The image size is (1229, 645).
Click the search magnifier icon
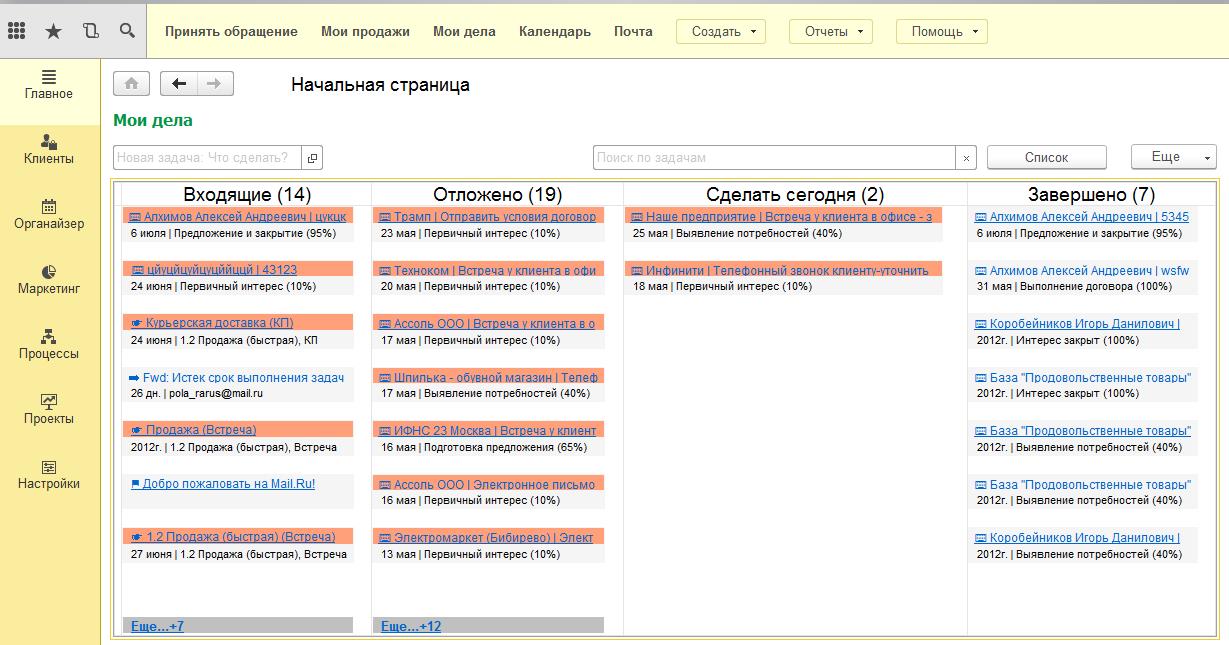click(127, 31)
